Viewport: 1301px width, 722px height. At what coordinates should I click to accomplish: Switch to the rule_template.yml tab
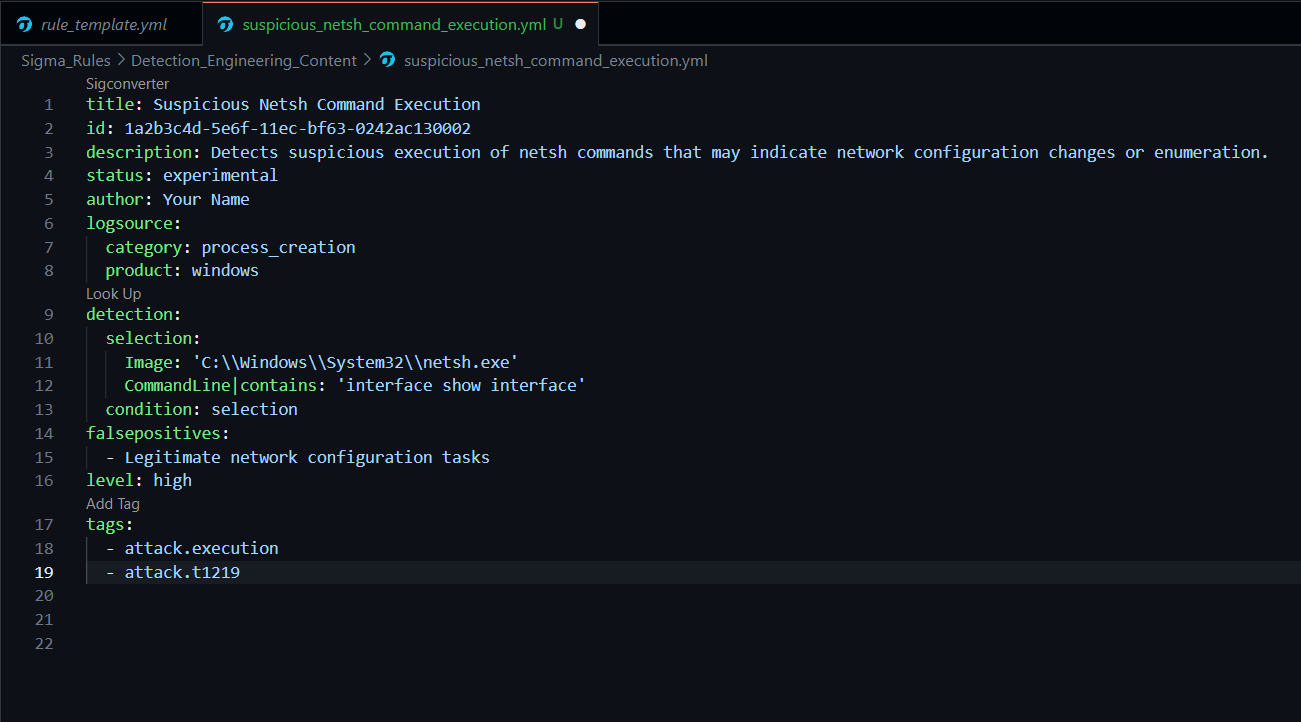point(103,24)
